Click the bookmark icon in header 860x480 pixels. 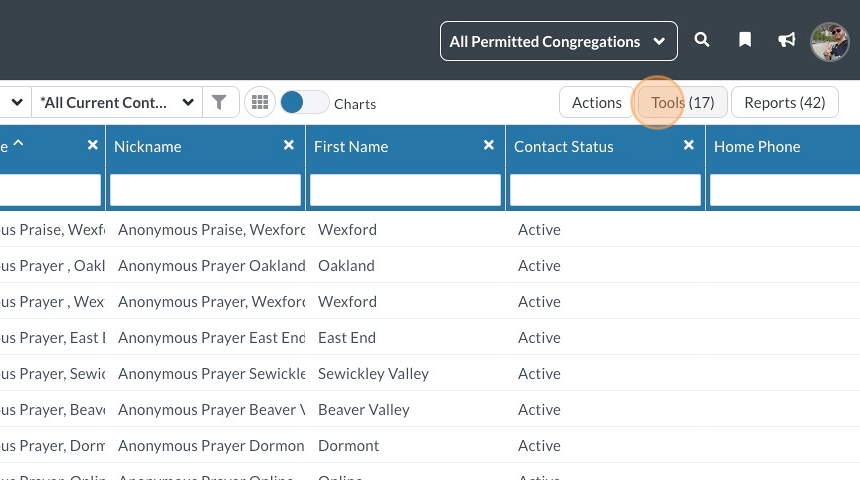click(x=745, y=41)
